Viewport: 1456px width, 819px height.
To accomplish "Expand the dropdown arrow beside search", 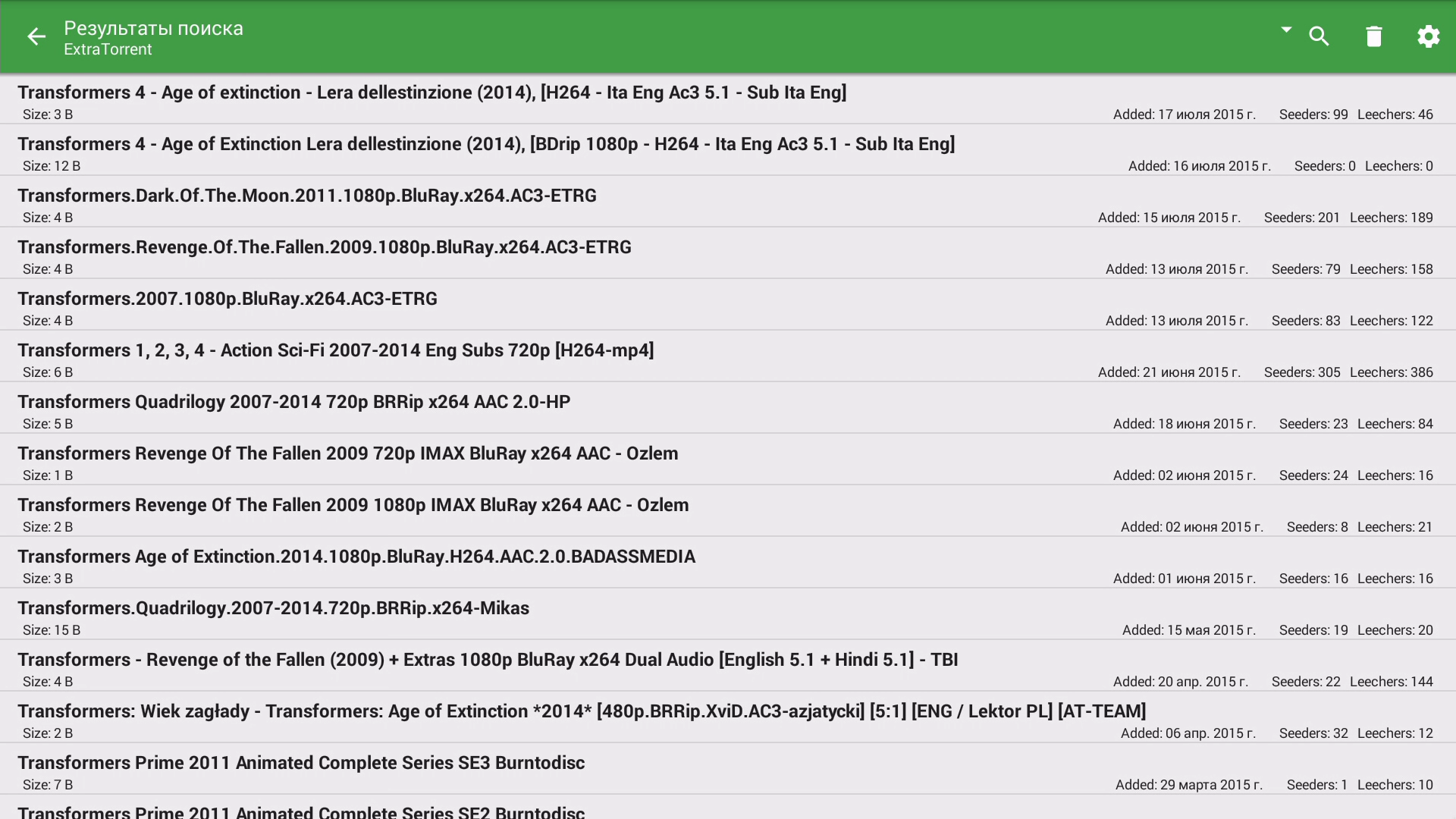I will click(x=1286, y=30).
